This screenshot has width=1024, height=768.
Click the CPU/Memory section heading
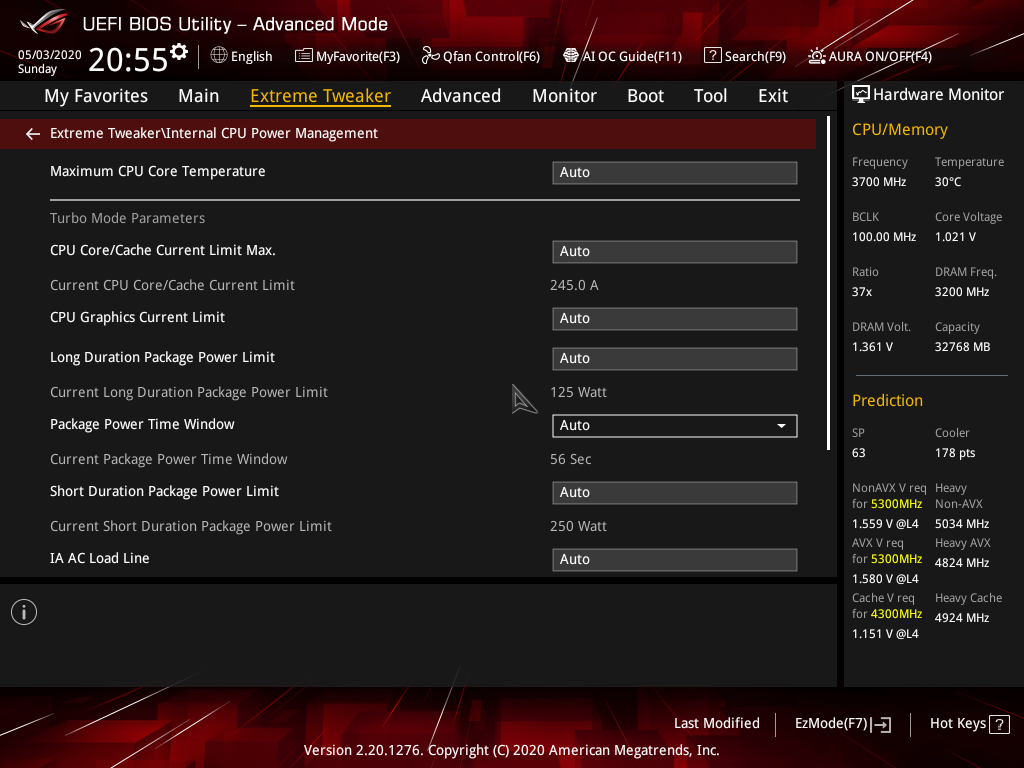point(900,130)
